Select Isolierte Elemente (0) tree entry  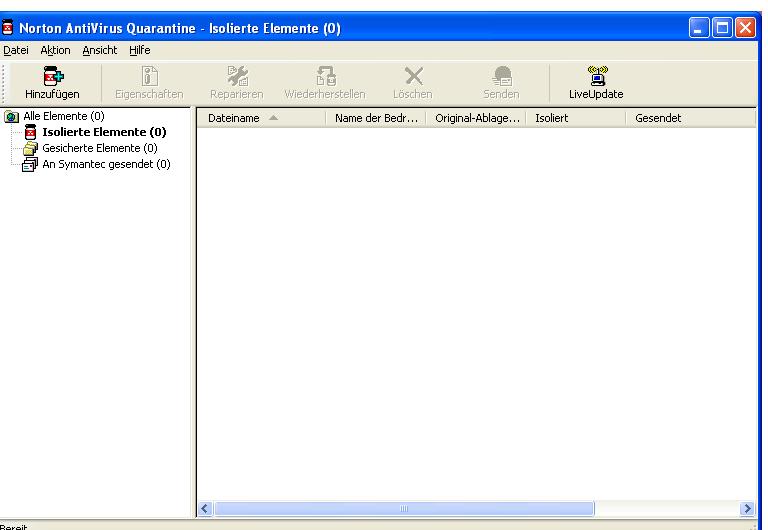tap(104, 132)
